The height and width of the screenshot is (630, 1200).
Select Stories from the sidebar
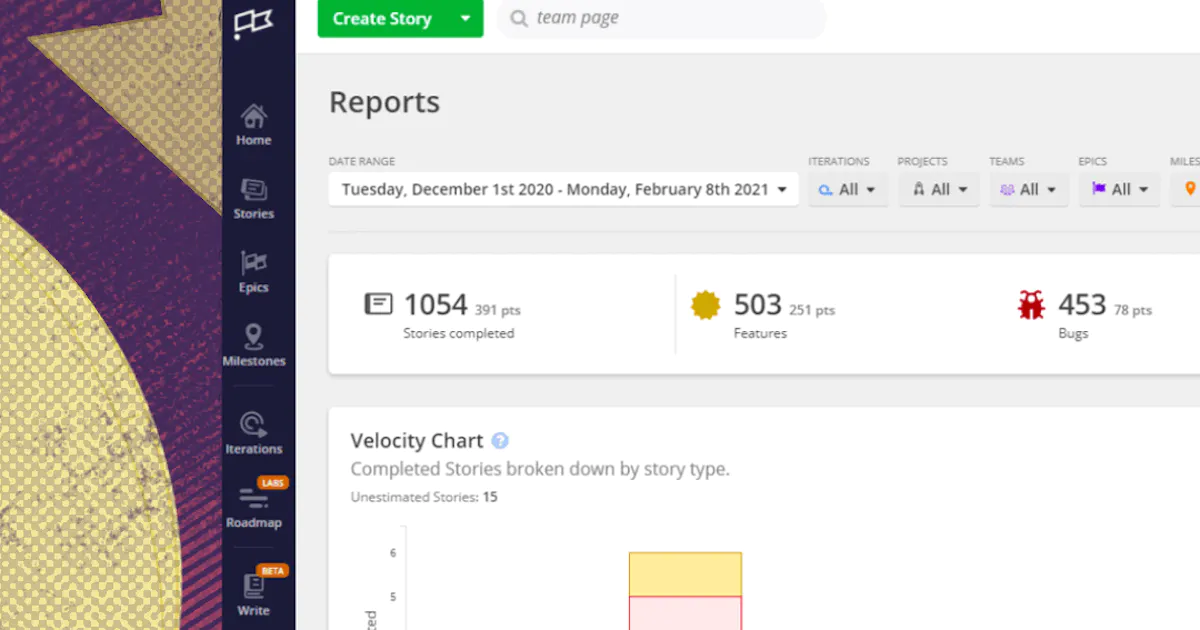coord(253,195)
